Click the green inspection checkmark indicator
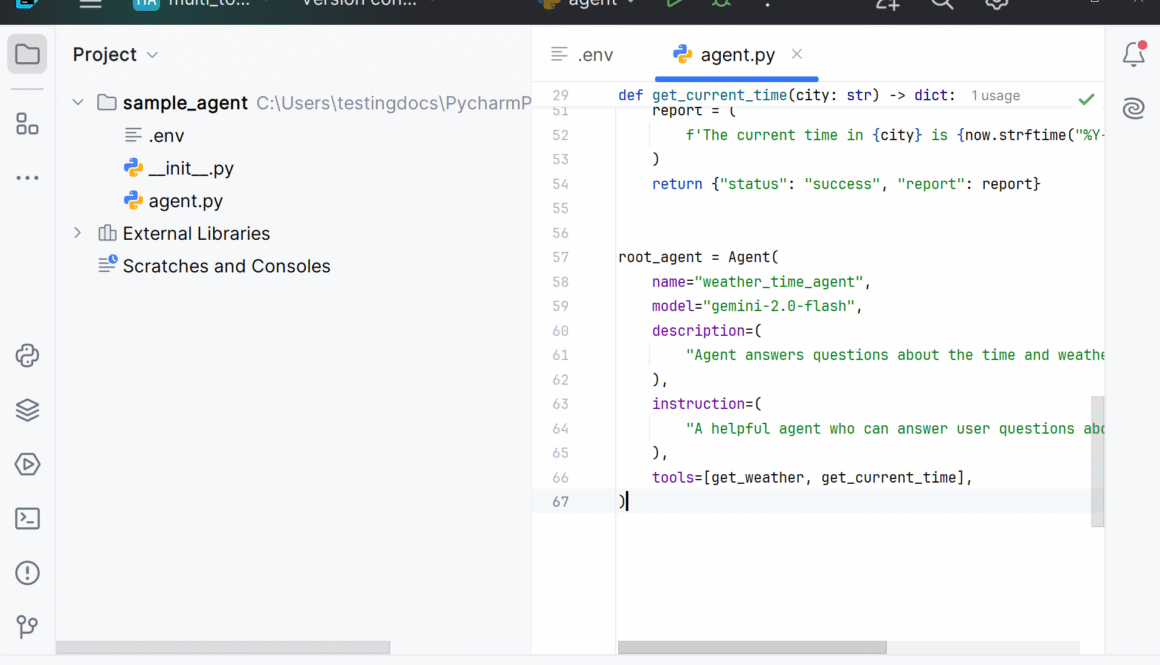Screen dimensions: 1160x665 tap(1087, 100)
